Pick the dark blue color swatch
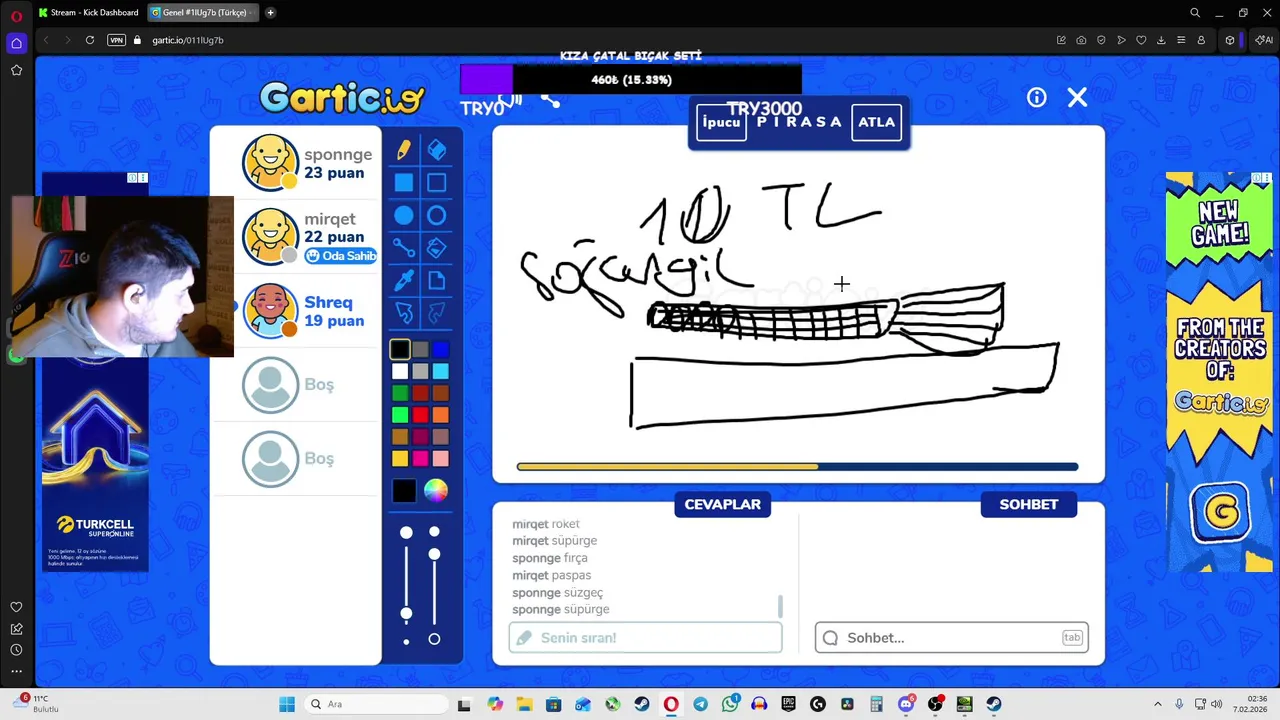Screen dimensions: 1280x720 click(x=441, y=349)
